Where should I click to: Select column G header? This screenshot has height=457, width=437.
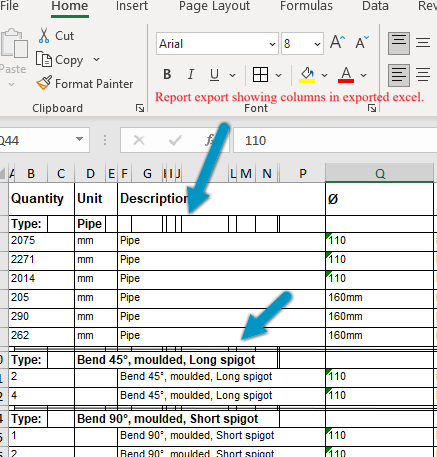tap(147, 173)
